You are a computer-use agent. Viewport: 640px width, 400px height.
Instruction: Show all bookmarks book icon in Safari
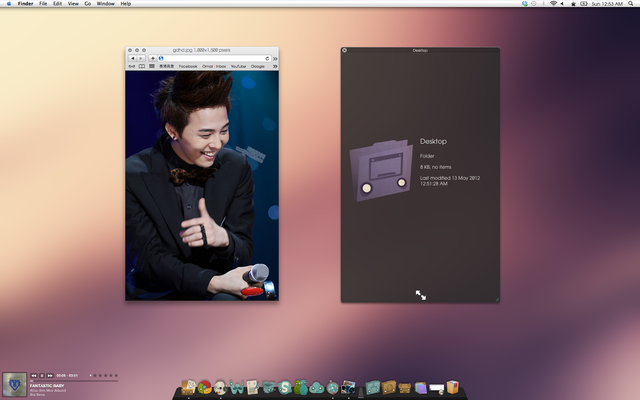coord(142,66)
